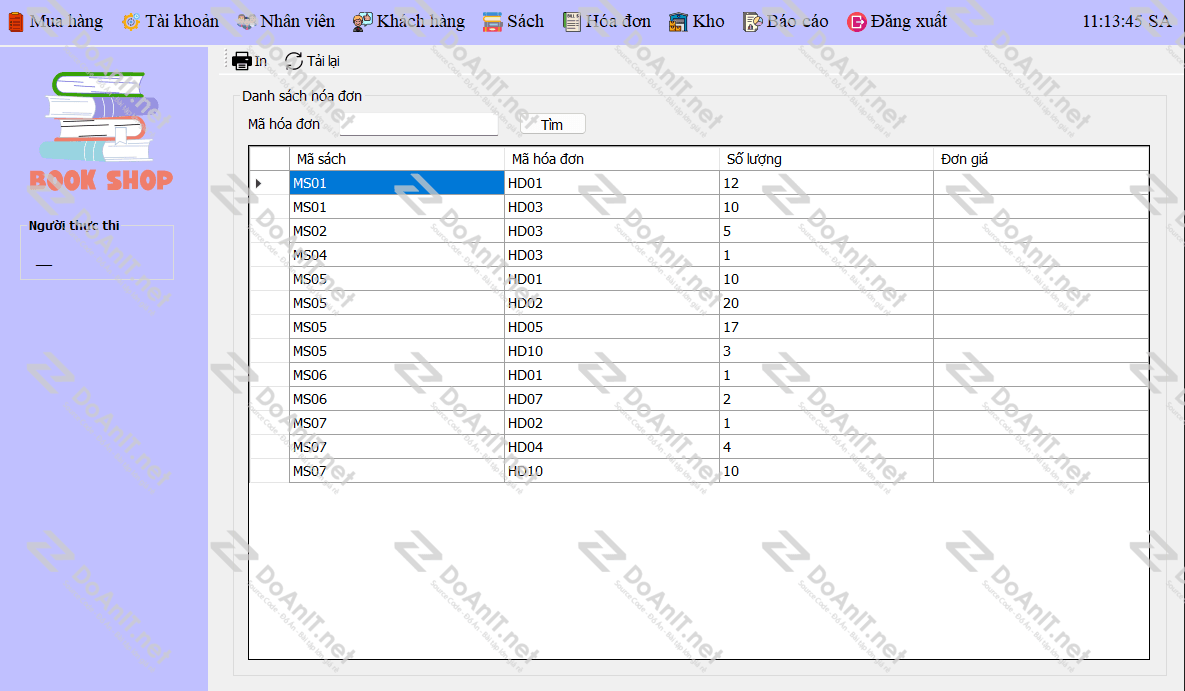Click the Tải lại toolbar label
The image size is (1185, 691).
(x=323, y=61)
